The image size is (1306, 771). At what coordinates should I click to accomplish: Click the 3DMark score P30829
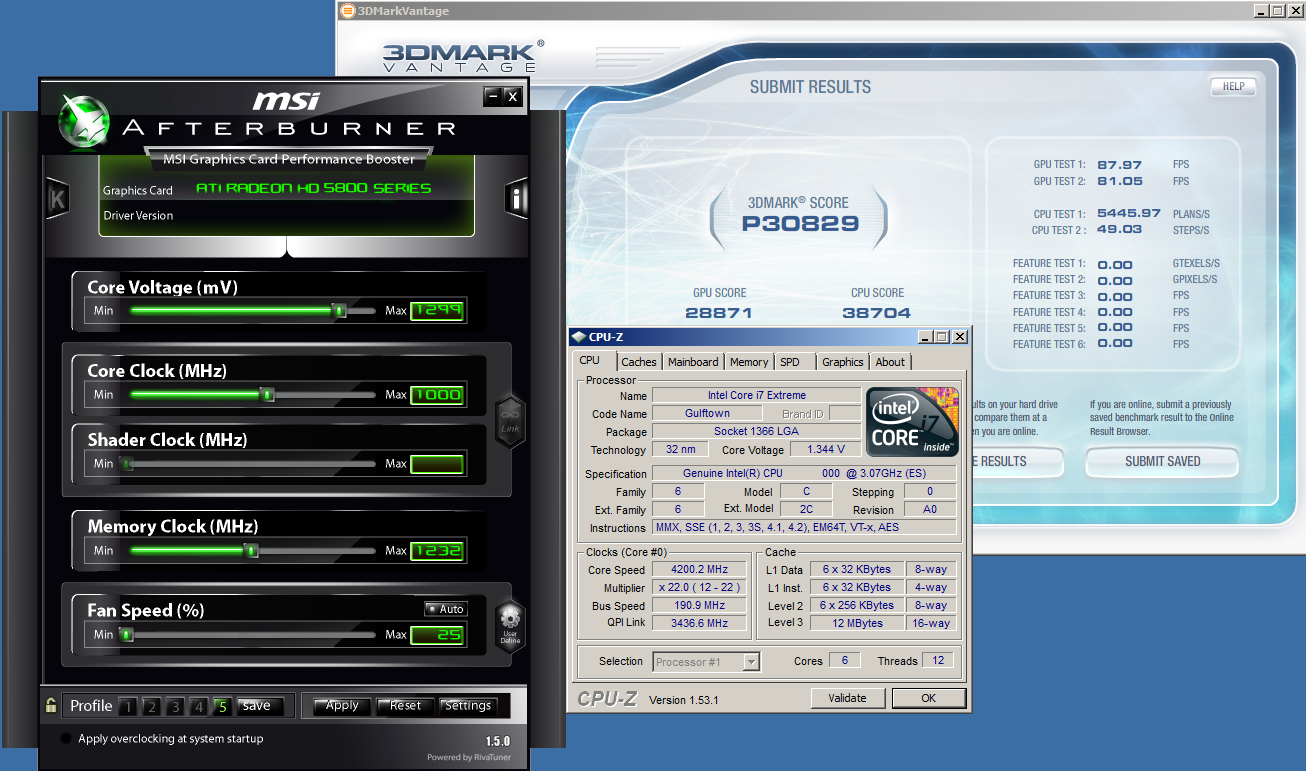pos(800,223)
